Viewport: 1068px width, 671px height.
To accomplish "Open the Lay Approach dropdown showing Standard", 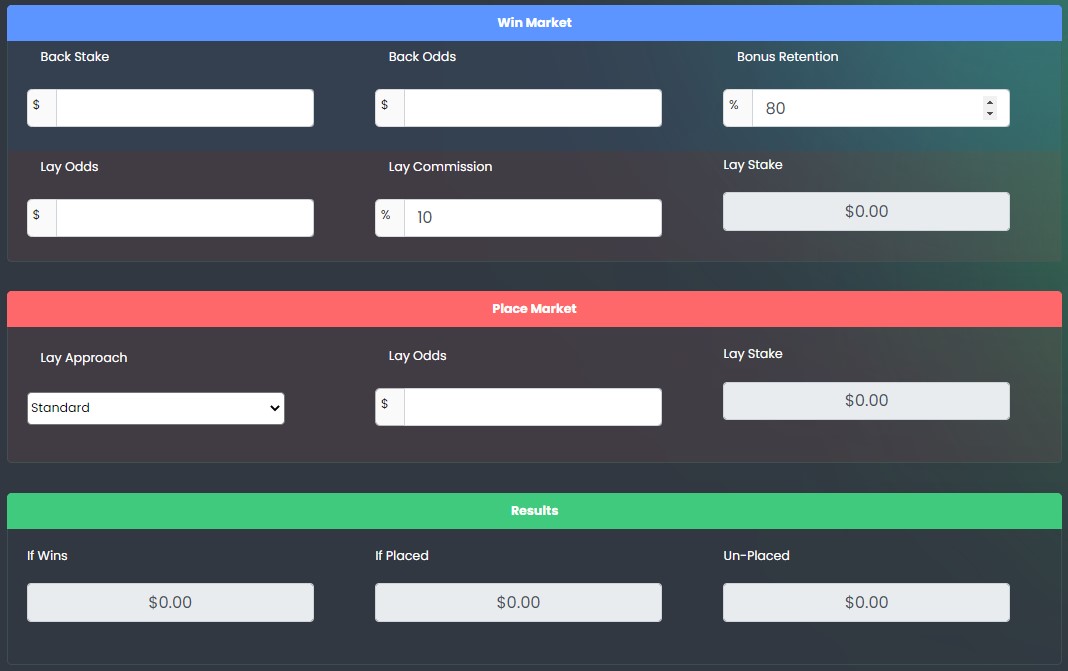I will tap(156, 408).
